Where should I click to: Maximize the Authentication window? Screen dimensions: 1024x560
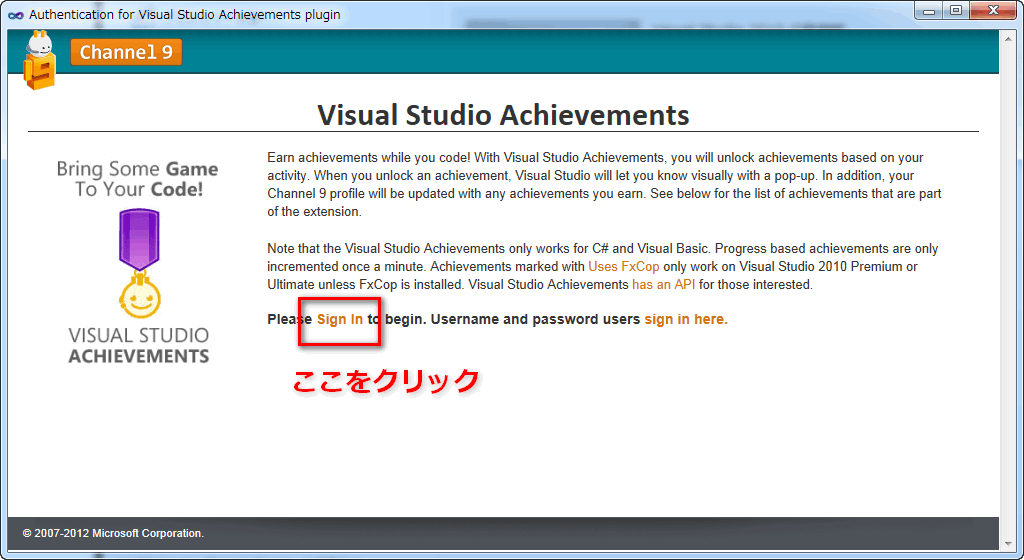click(x=955, y=11)
